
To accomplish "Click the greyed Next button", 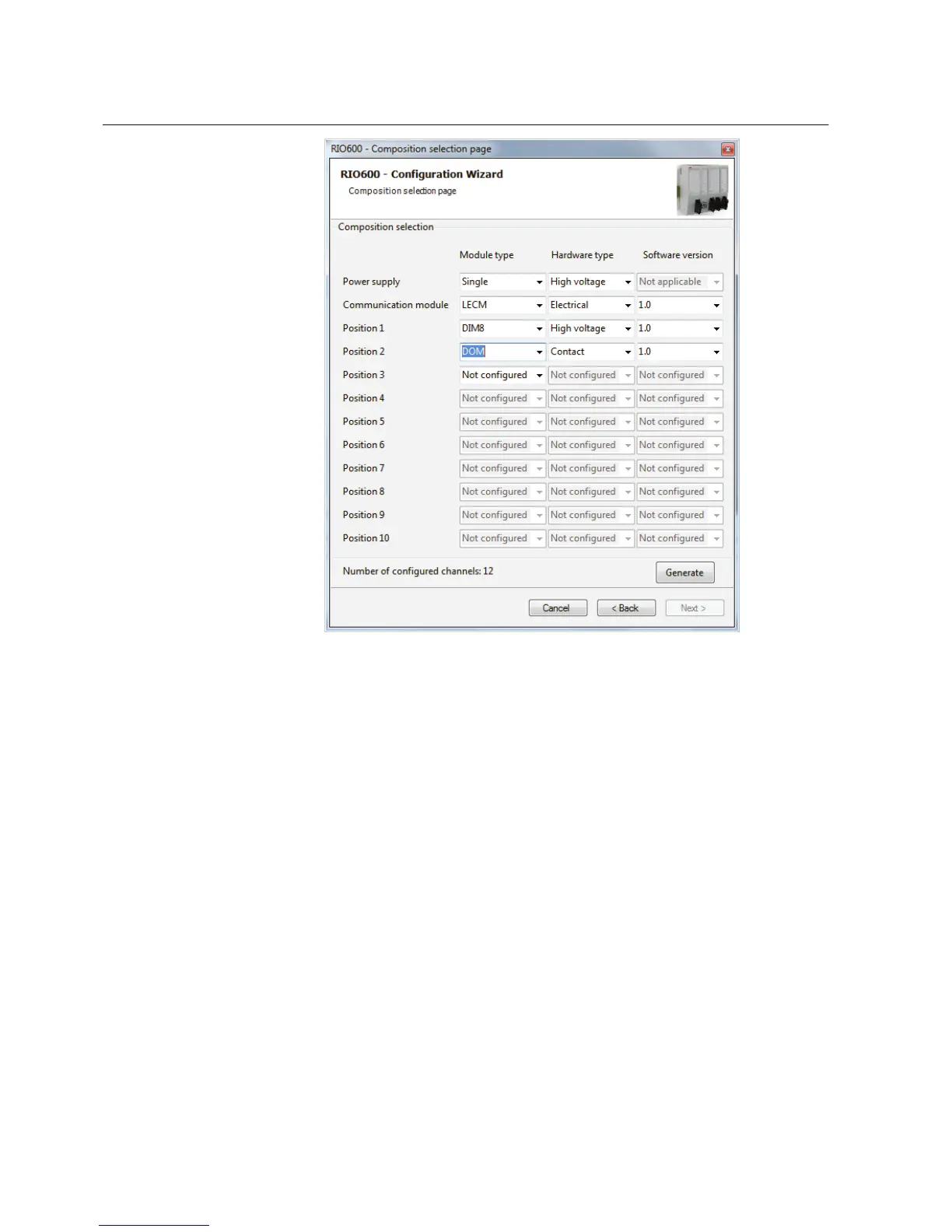I will [x=695, y=608].
